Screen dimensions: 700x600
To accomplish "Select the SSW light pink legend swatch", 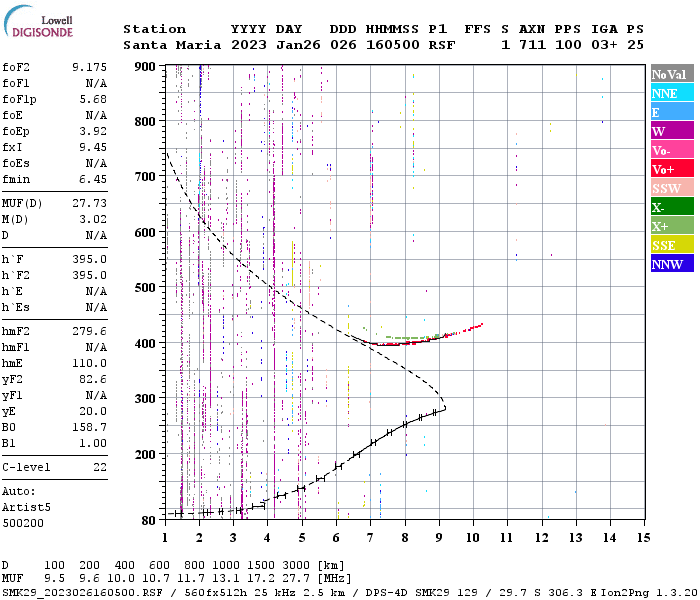I will (x=672, y=188).
